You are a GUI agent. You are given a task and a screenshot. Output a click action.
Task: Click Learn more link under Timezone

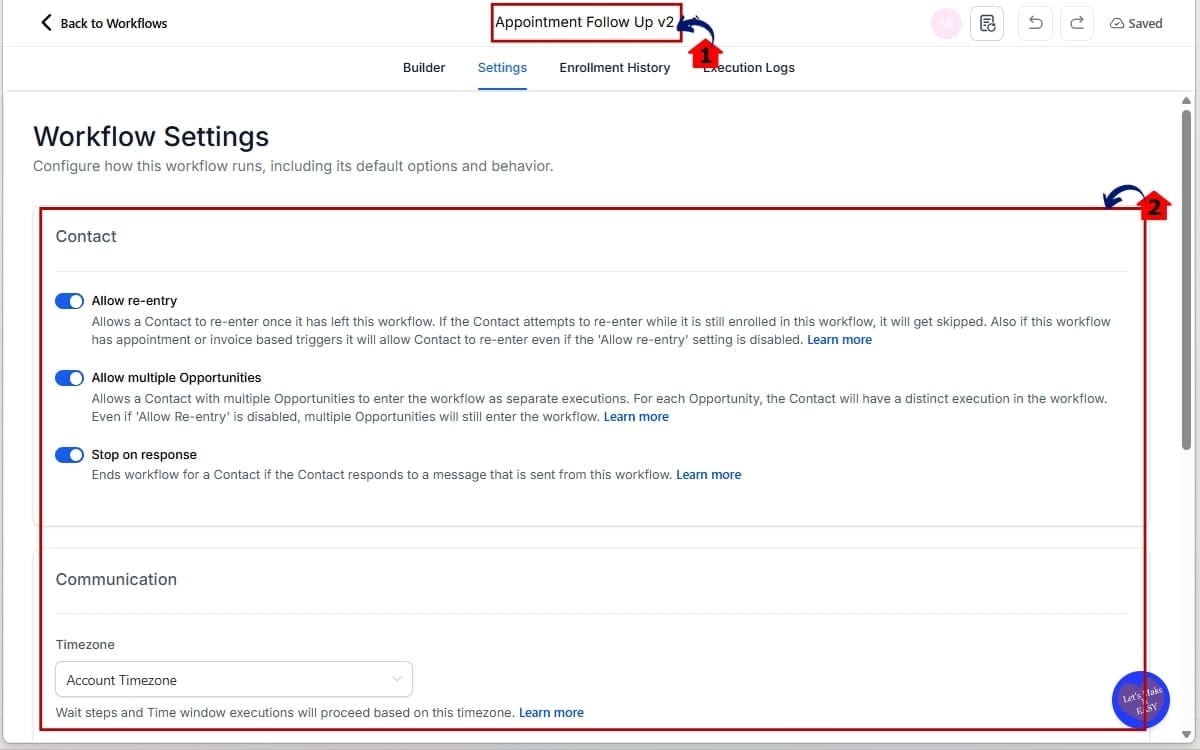551,713
